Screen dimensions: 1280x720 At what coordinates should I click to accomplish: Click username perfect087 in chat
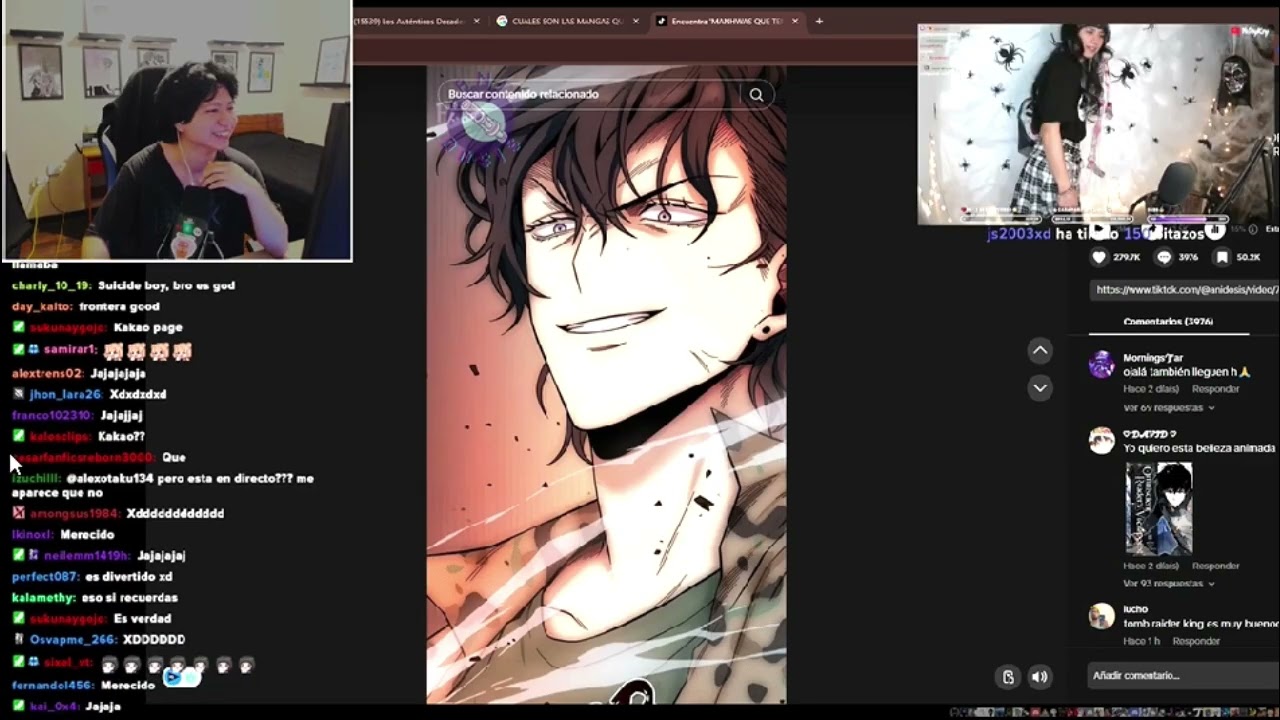[45, 576]
